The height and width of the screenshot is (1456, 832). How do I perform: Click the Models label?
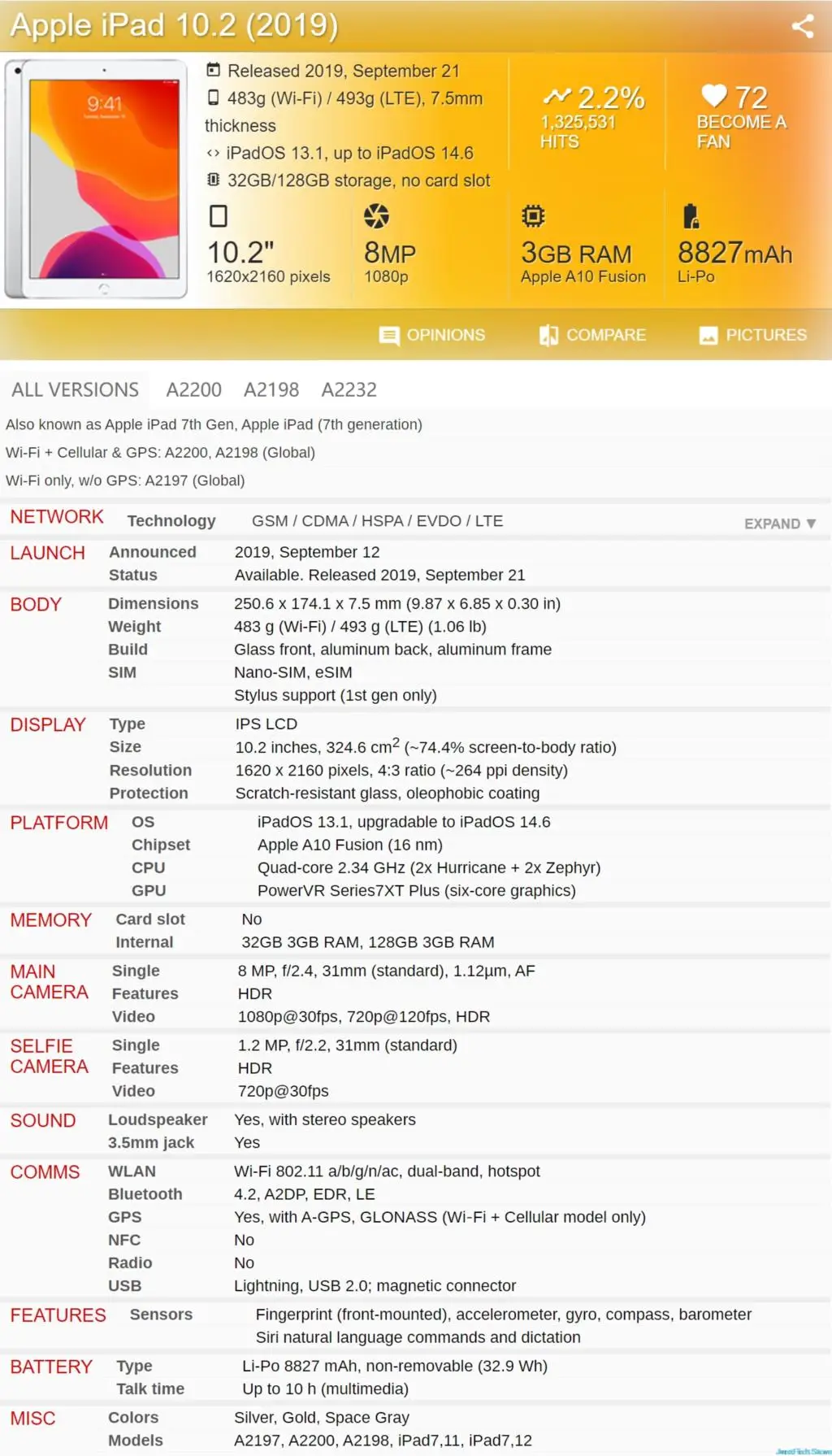coord(136,1440)
